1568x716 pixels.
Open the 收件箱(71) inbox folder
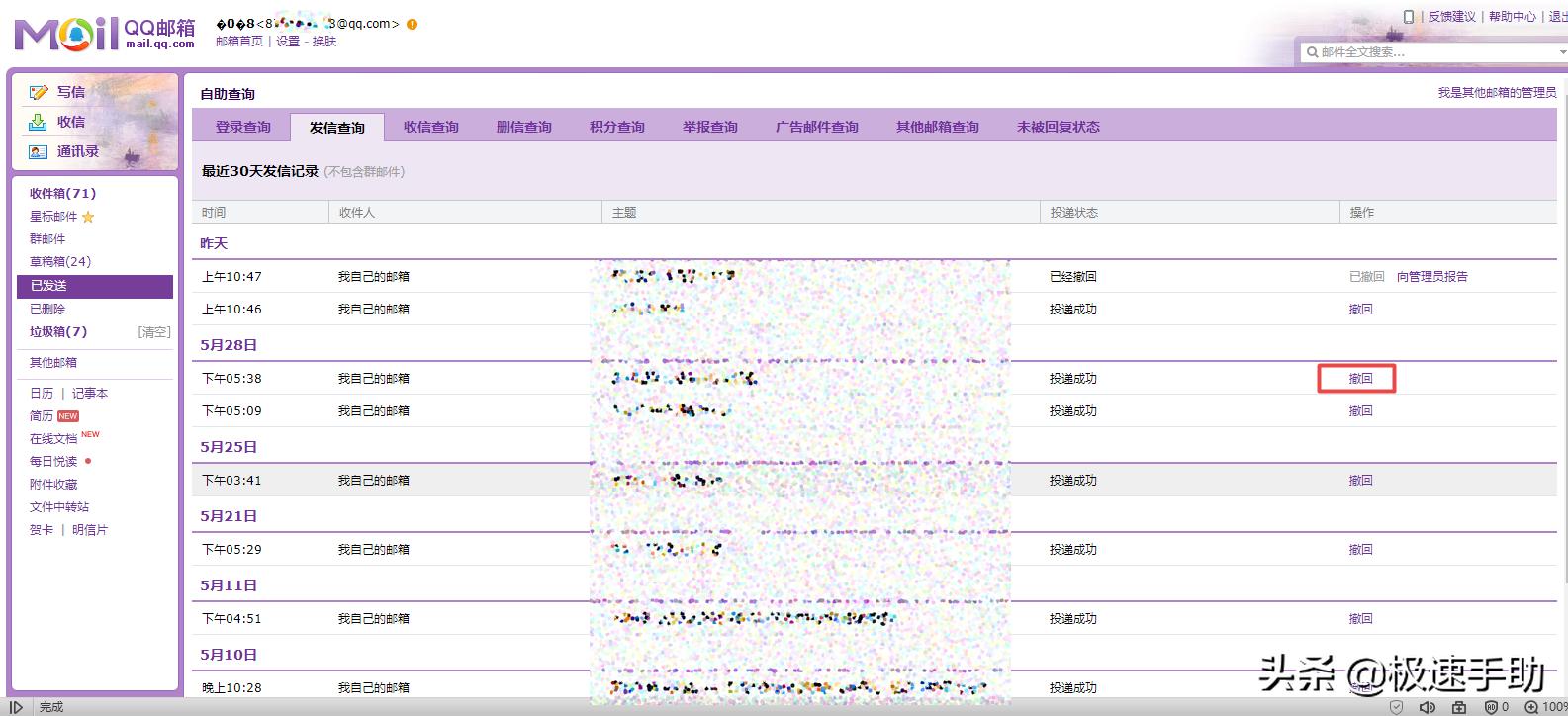coord(62,194)
